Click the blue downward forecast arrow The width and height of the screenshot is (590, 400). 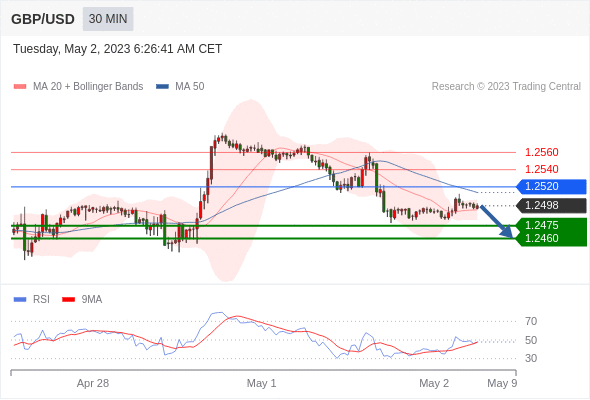497,221
